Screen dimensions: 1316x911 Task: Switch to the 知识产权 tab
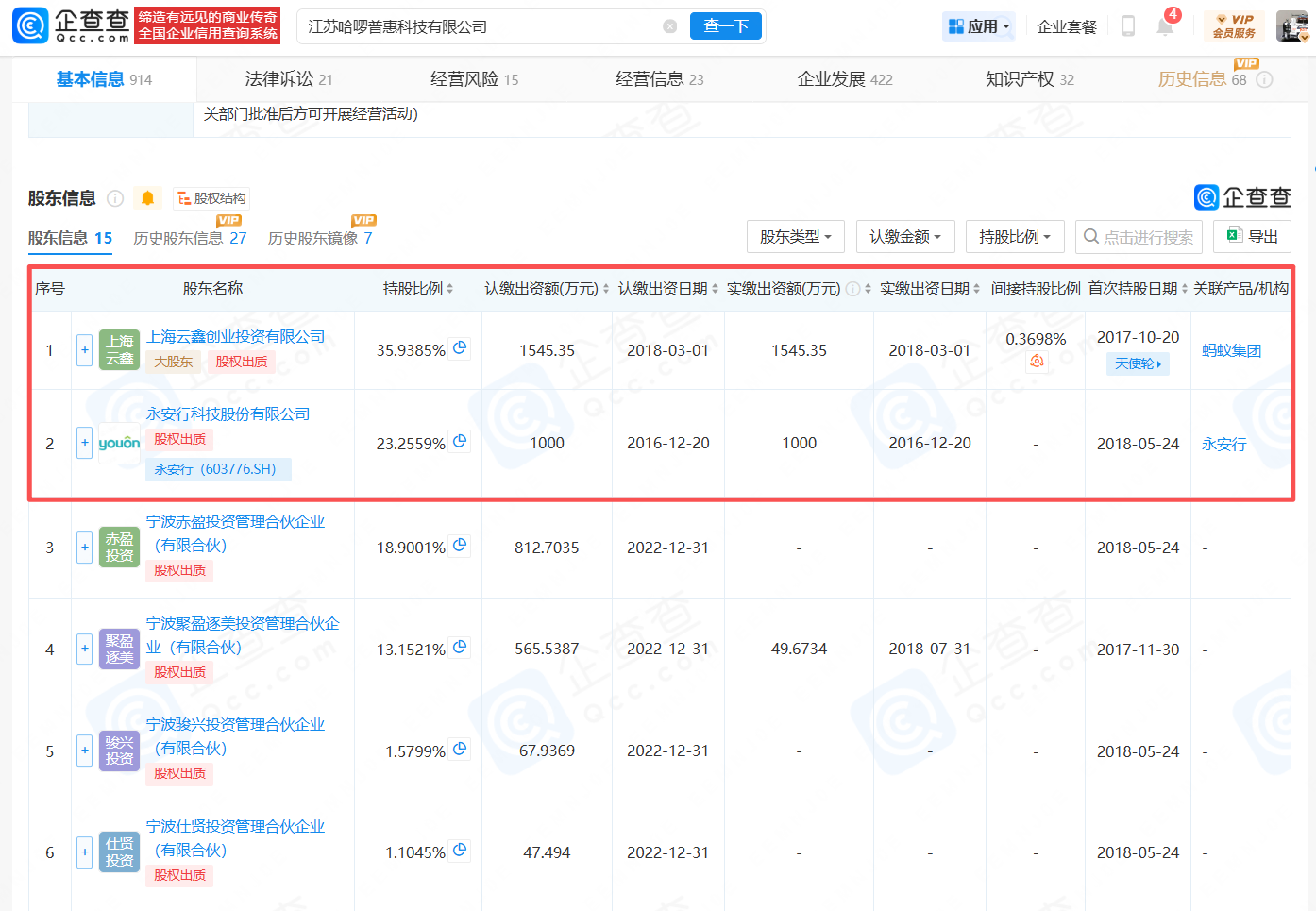coord(1029,79)
